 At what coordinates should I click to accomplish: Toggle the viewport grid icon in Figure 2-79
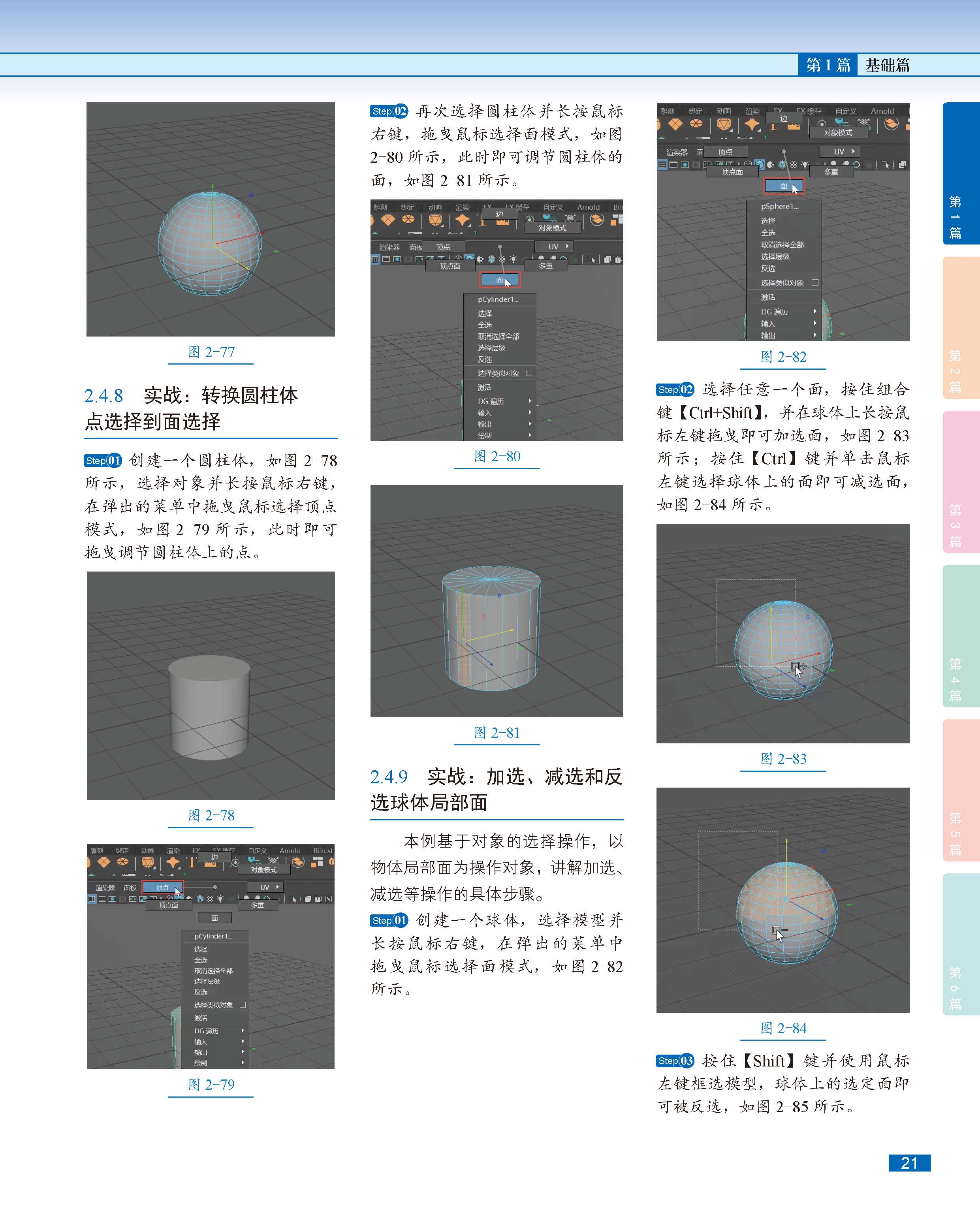click(x=92, y=899)
